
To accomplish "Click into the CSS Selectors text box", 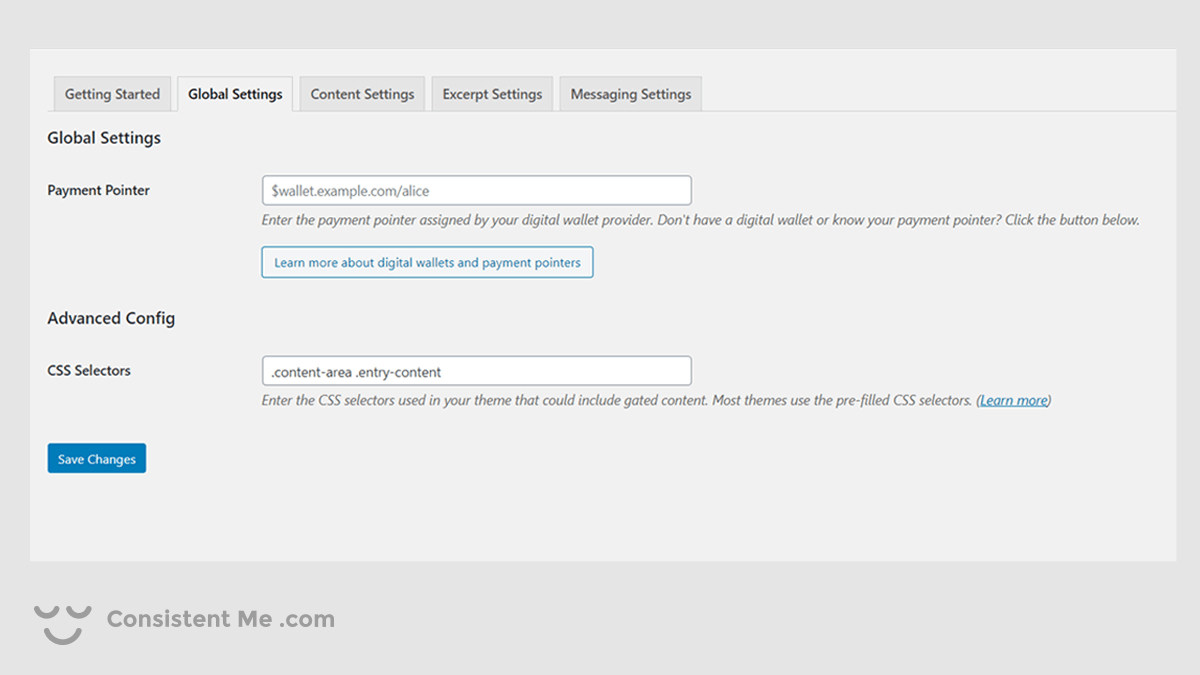I will (476, 371).
